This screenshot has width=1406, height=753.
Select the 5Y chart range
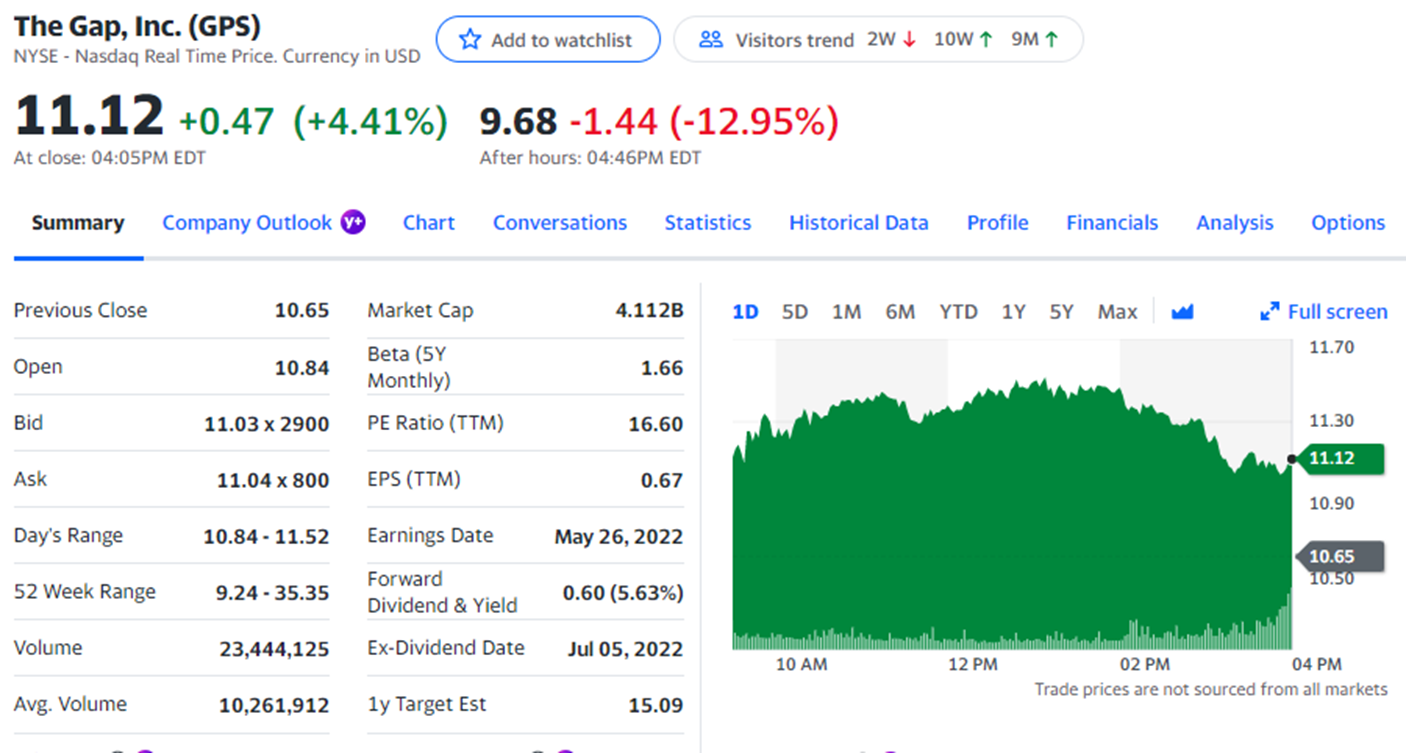click(1061, 312)
